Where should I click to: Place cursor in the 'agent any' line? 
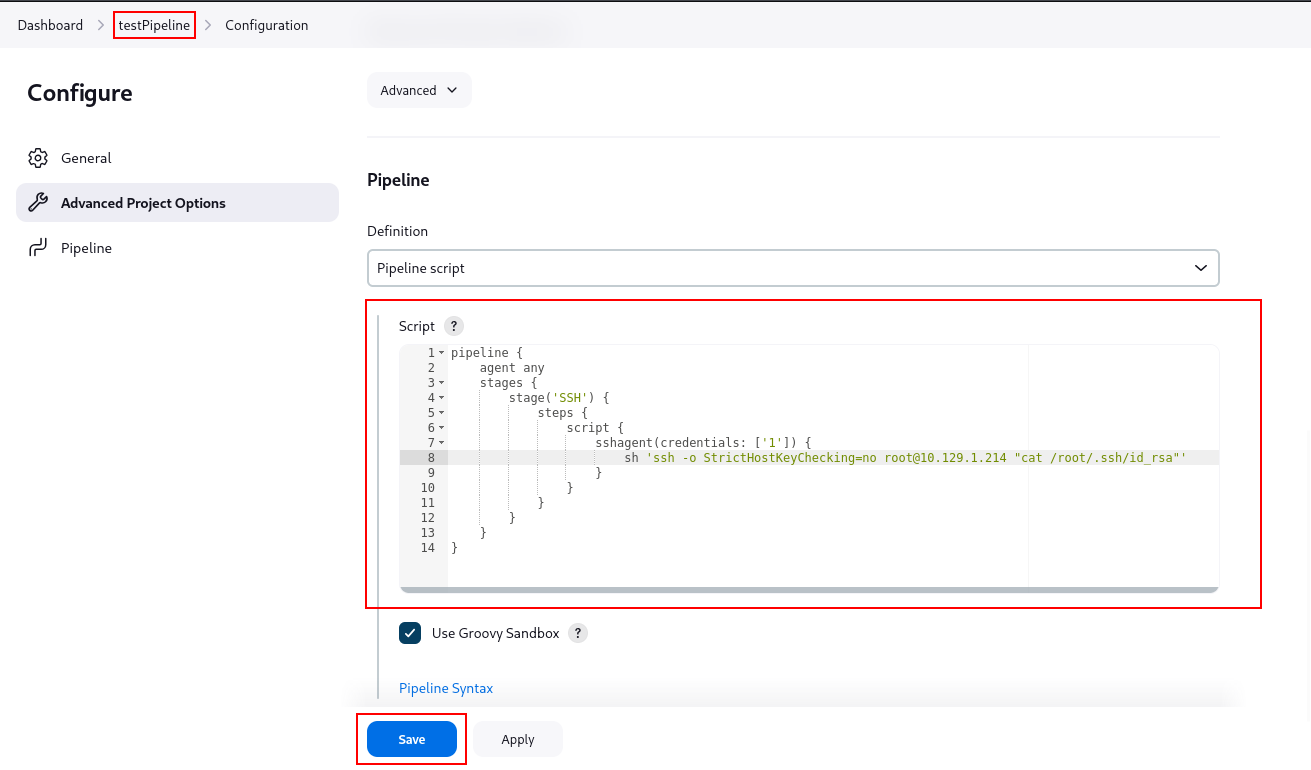point(512,368)
